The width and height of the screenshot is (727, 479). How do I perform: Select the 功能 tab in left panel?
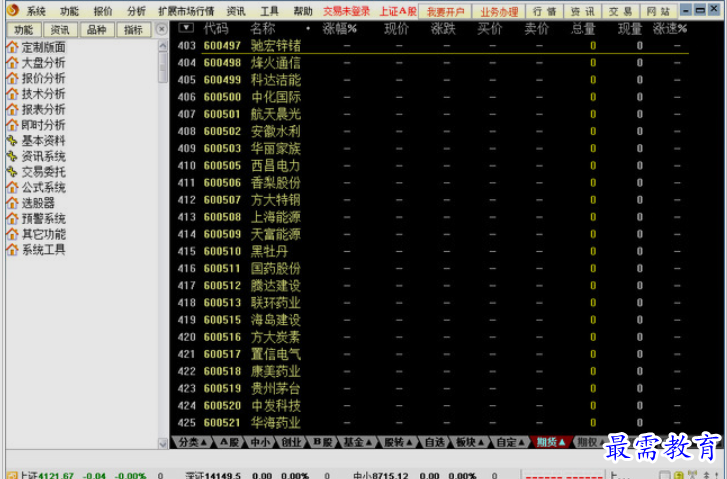point(24,30)
